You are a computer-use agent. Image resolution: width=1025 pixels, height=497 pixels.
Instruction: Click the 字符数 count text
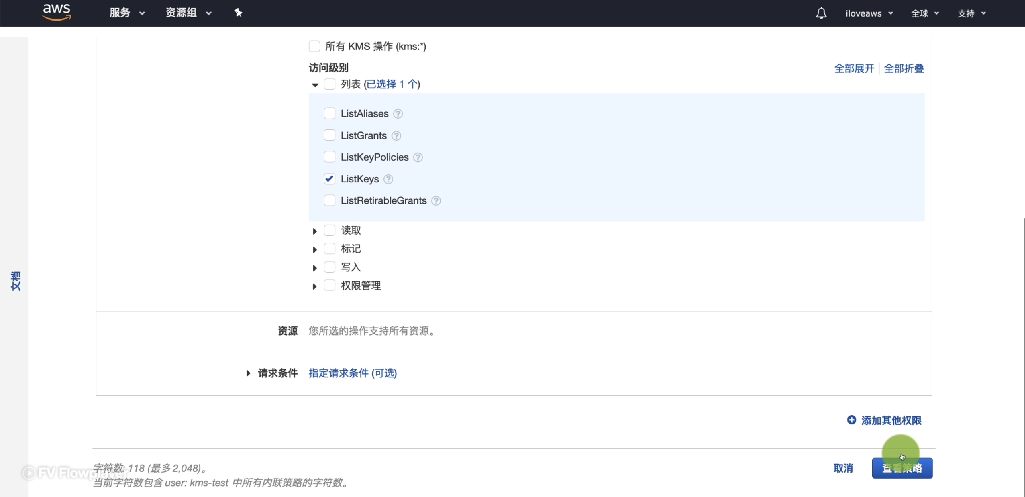coord(150,469)
